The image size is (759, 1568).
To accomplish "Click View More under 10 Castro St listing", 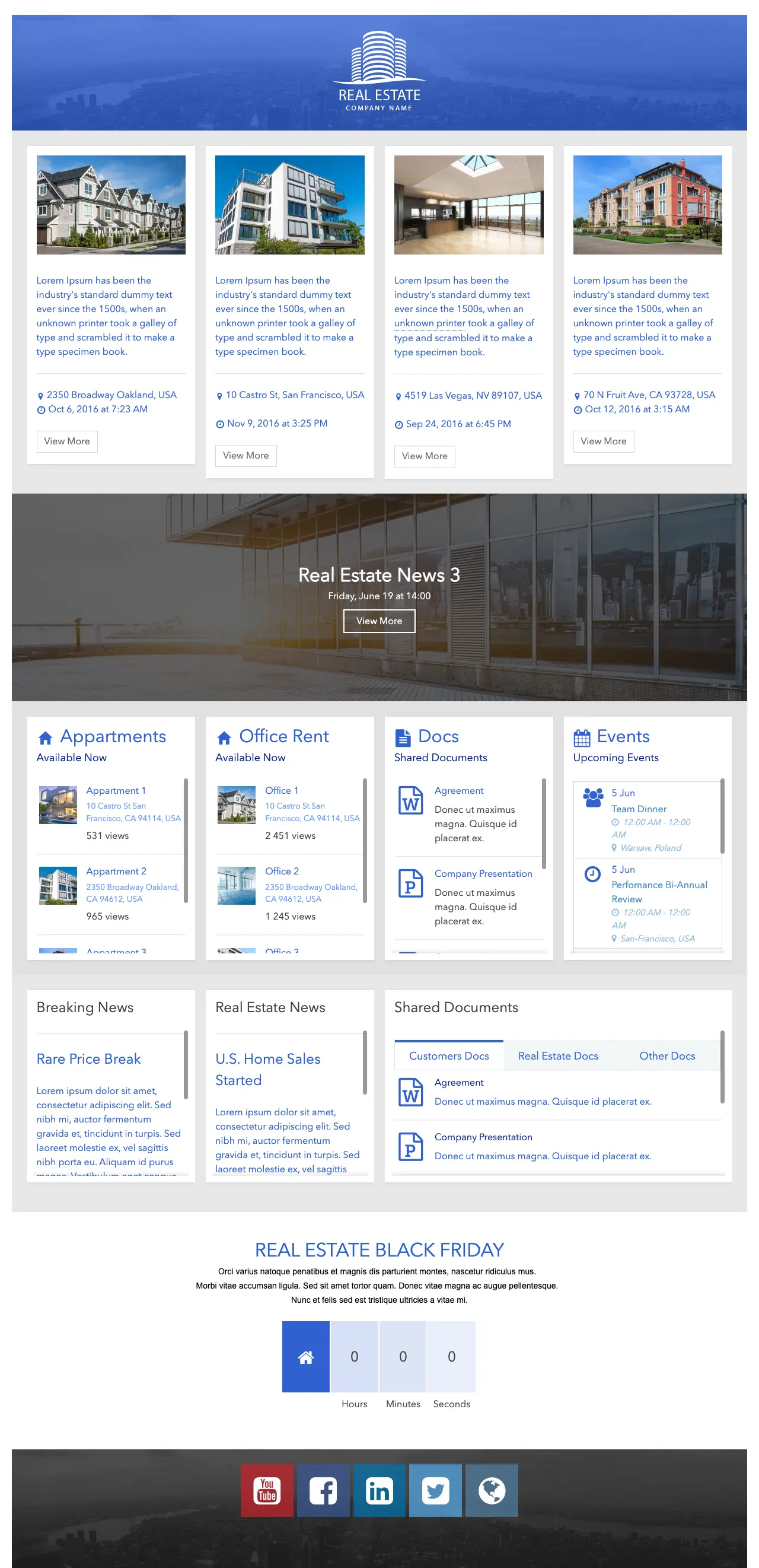I will coord(245,455).
